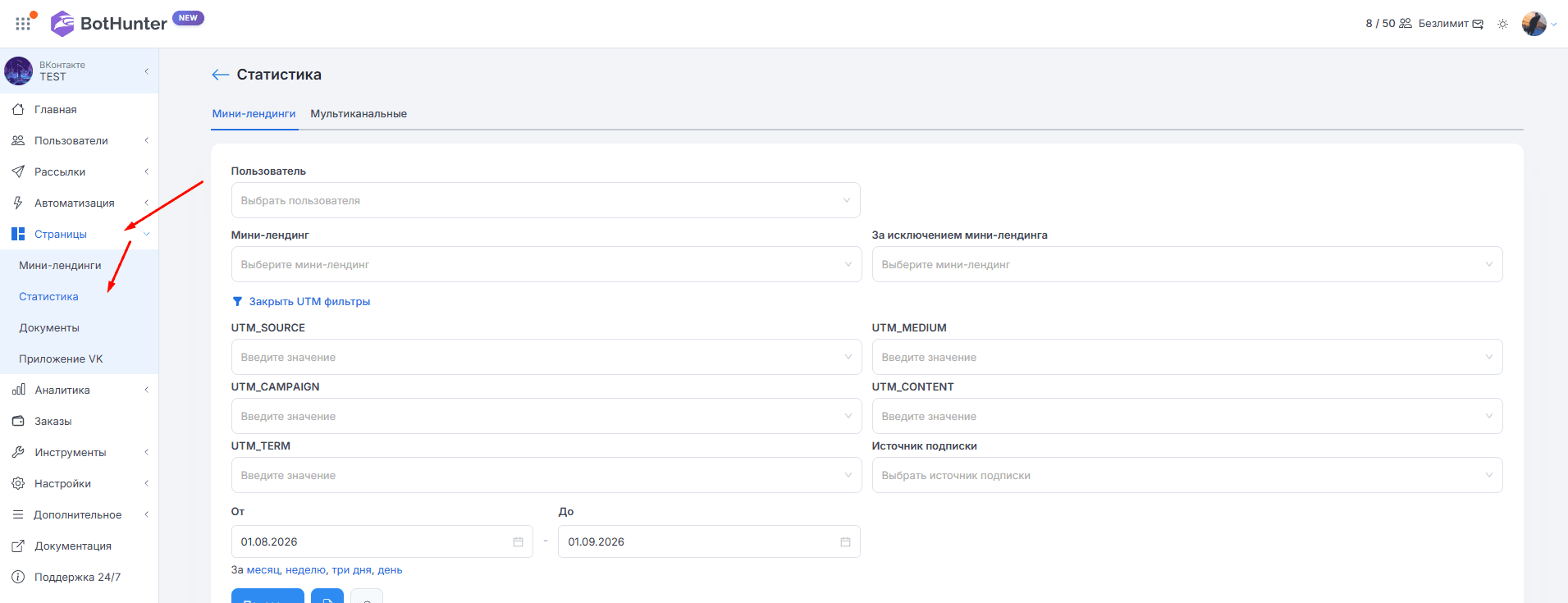
Task: Select Мини-лендинги in the sidebar submenu
Action: click(x=60, y=265)
